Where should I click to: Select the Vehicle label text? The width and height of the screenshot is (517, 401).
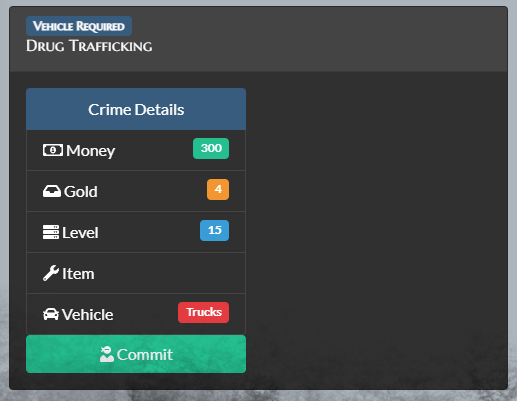[x=88, y=315]
